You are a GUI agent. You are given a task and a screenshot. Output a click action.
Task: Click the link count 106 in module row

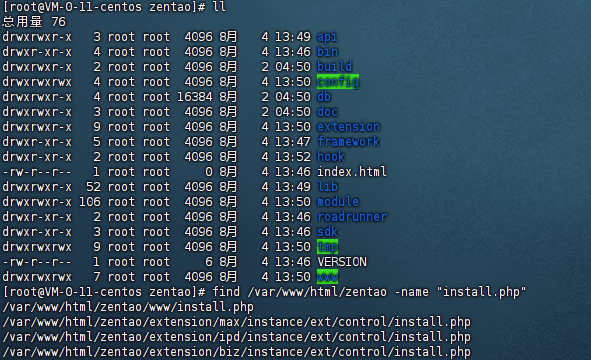tap(90, 202)
